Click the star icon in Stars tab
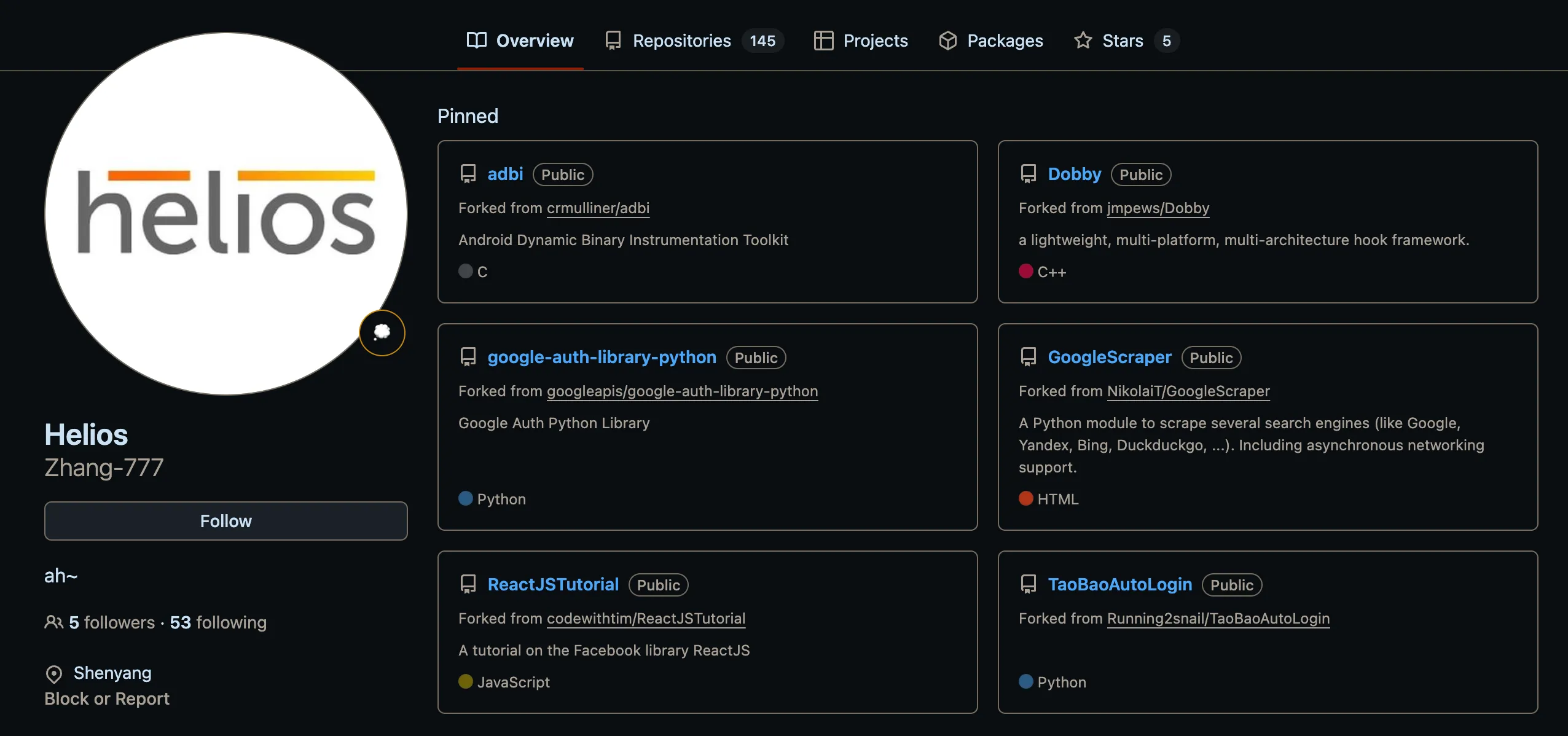 click(1083, 41)
